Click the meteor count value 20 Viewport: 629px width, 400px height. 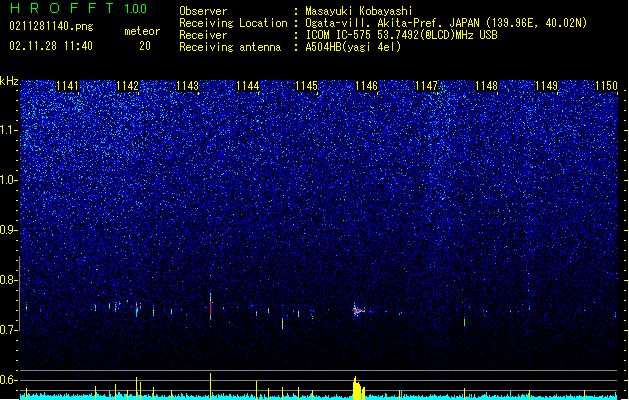point(145,46)
